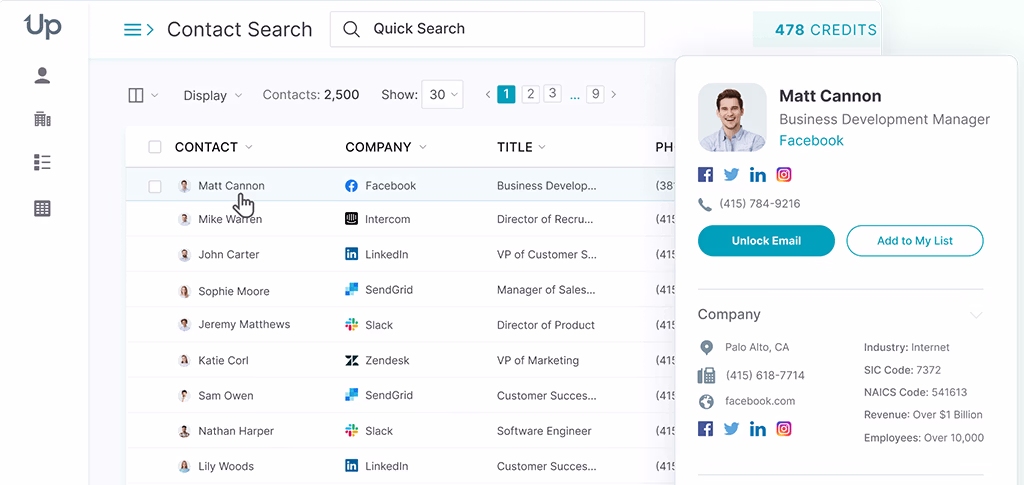1024x485 pixels.
Task: Check the checkbox for Matt Cannon's row
Action: point(155,187)
